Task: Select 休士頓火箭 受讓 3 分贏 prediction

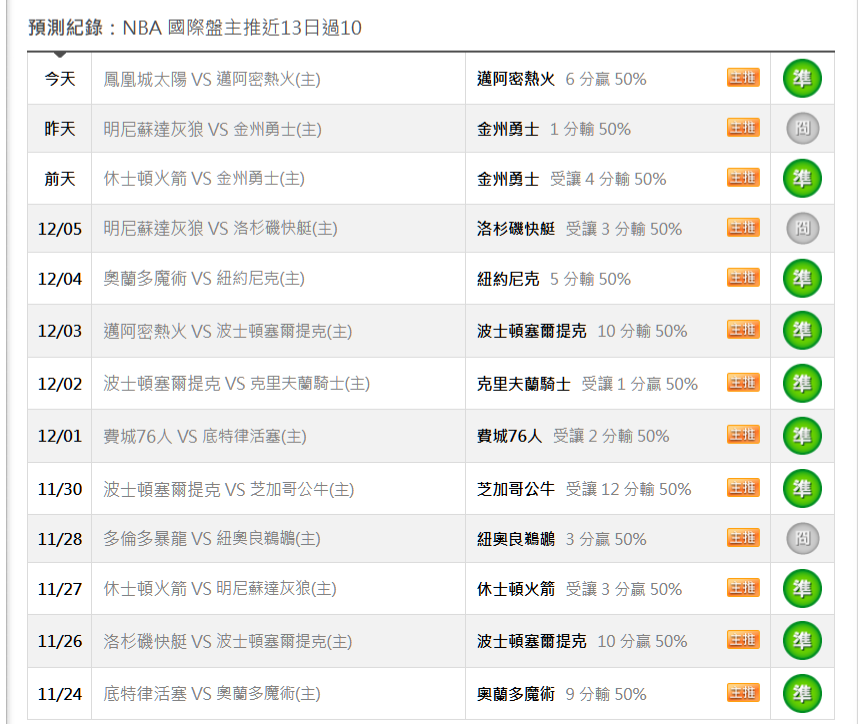Action: click(580, 589)
